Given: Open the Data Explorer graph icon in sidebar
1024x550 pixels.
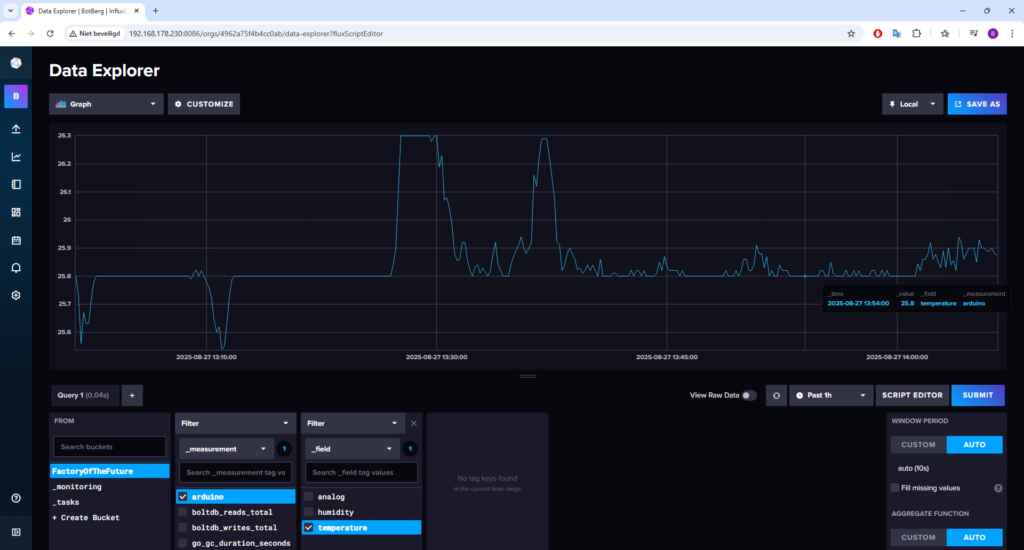Looking at the screenshot, I should coord(16,157).
